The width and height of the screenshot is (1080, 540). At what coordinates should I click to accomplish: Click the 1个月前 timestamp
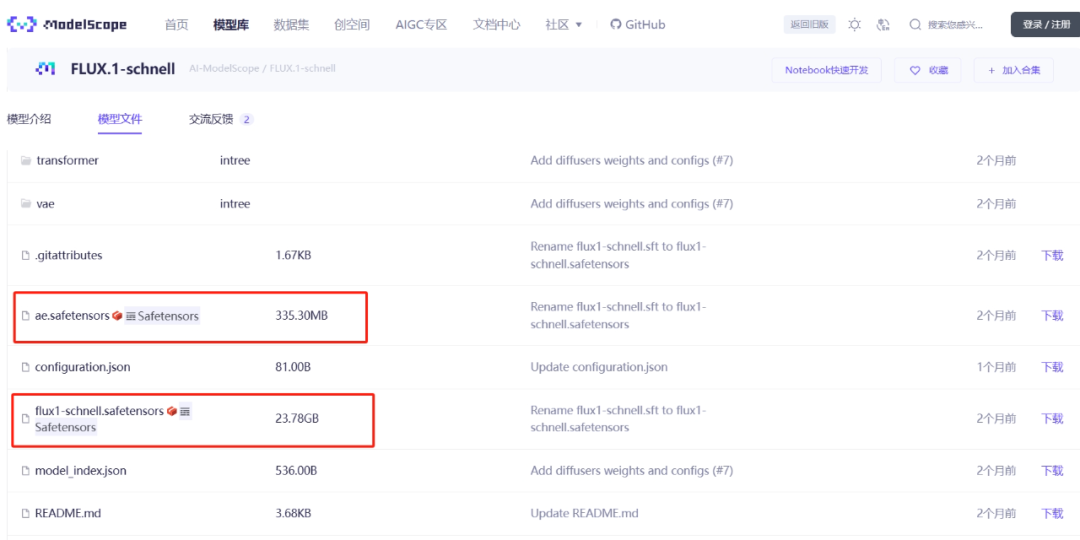[x=996, y=368]
